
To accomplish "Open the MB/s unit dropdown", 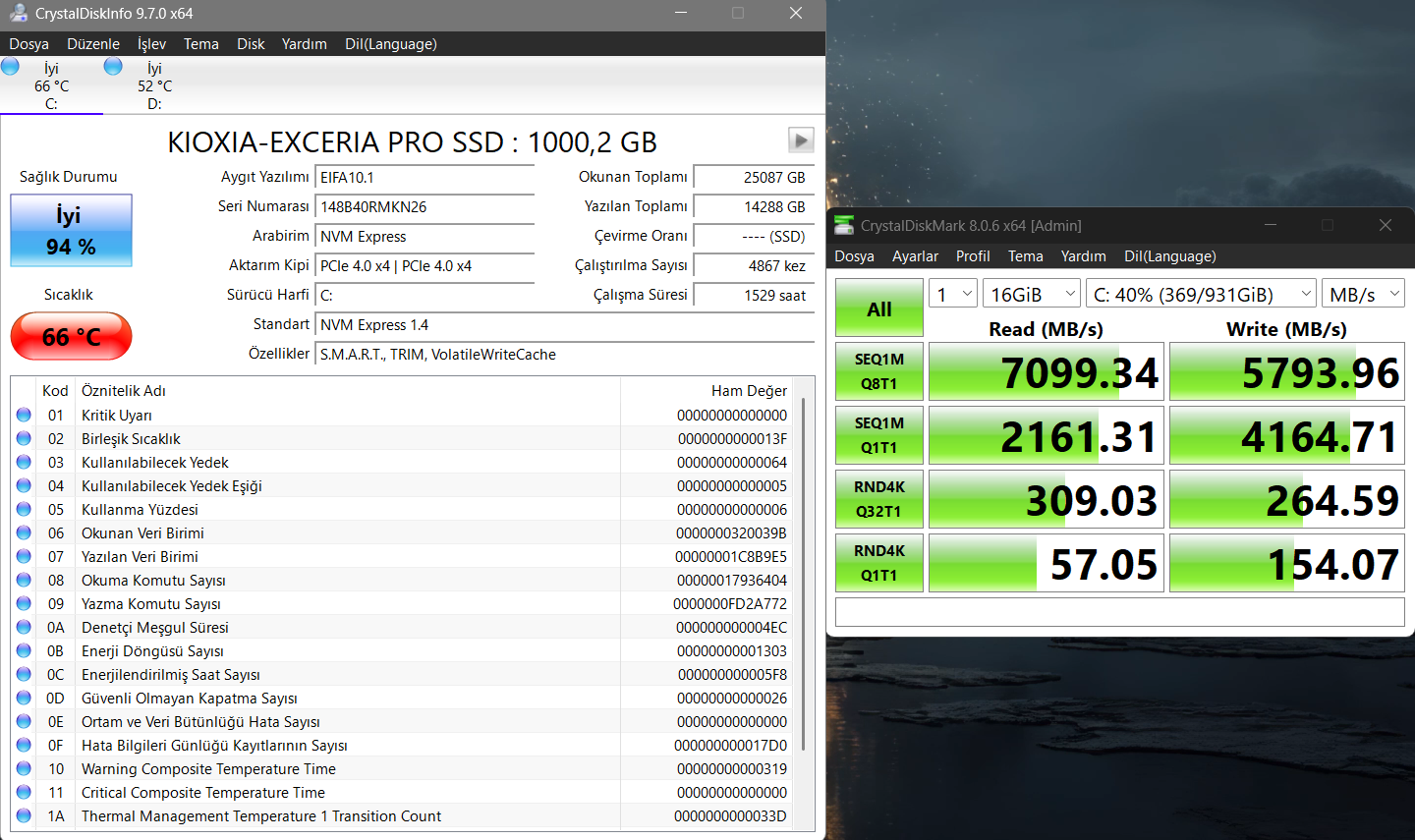I will [1363, 294].
